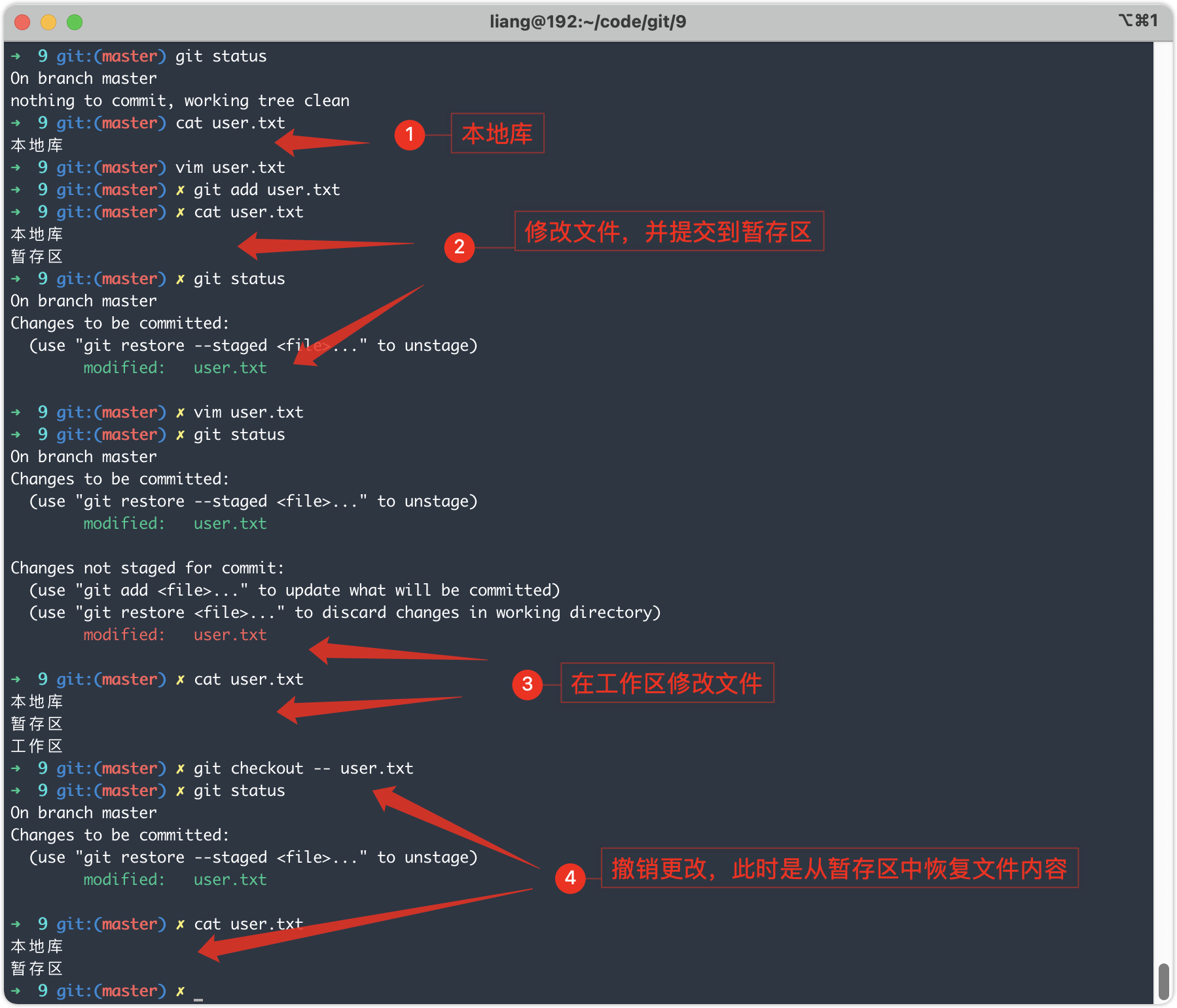Image resolution: width=1177 pixels, height=1008 pixels.
Task: Click the yellow minimize window button
Action: coord(48,22)
